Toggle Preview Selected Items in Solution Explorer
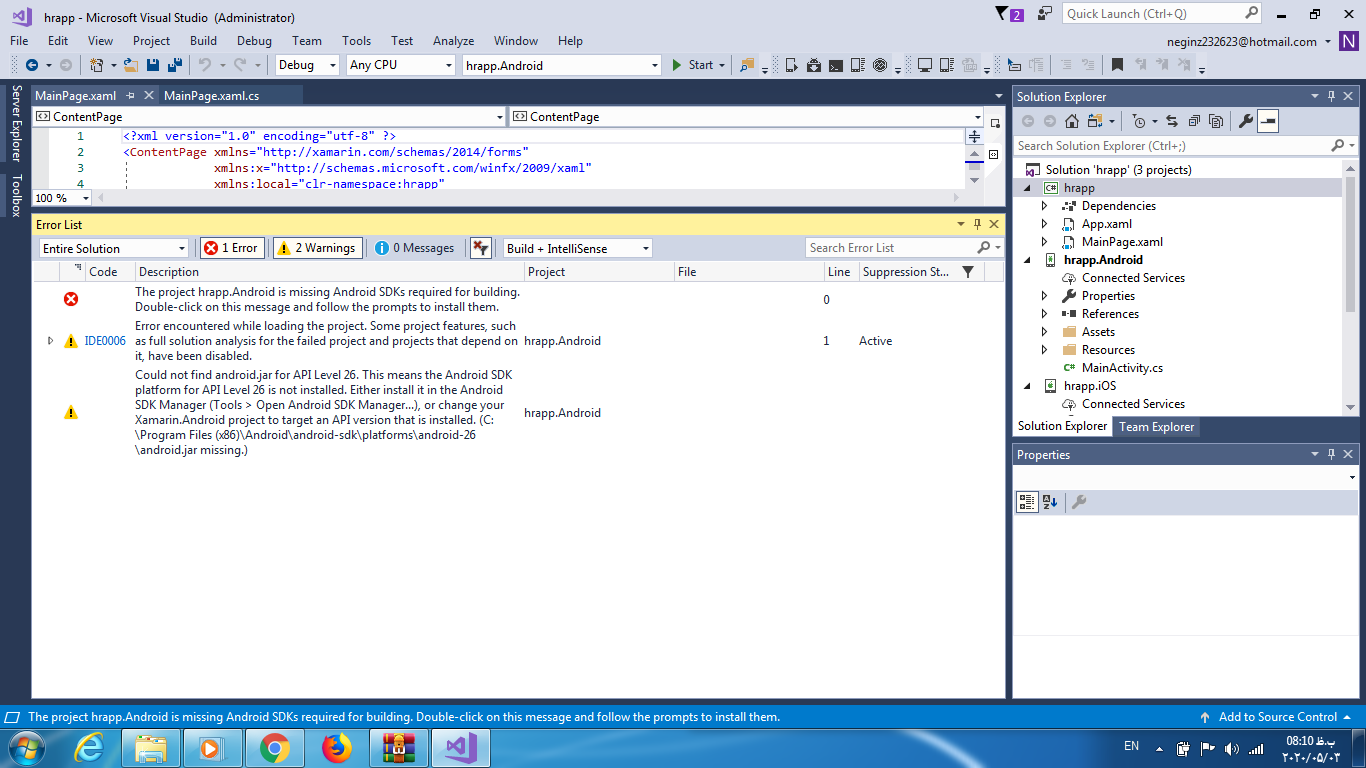Screen dimensions: 1366x768 (1268, 121)
